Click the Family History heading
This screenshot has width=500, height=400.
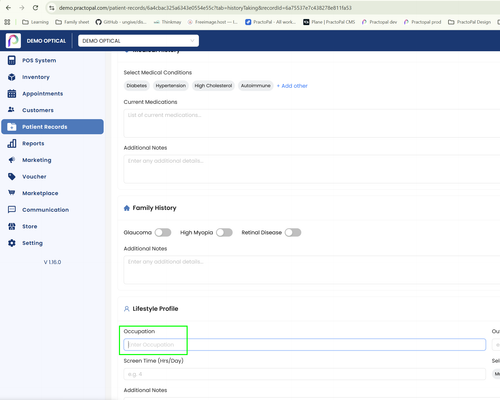[154, 208]
